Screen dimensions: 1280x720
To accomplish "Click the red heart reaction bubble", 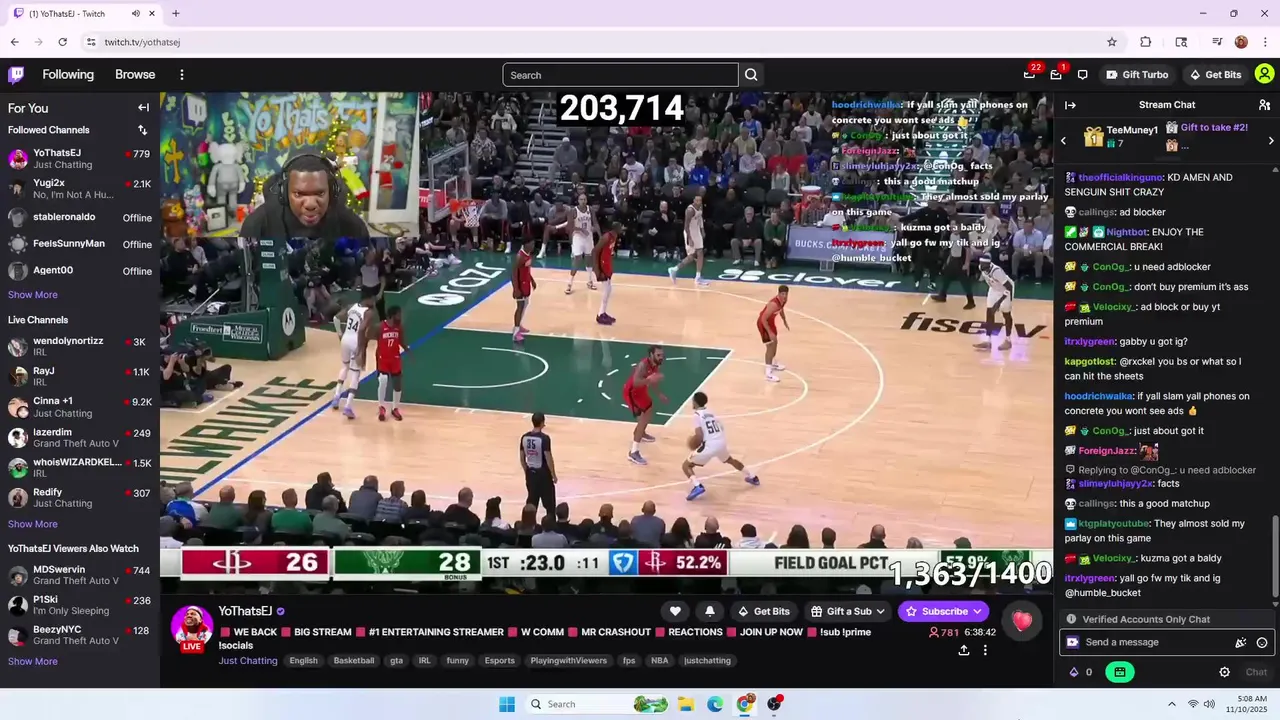I will pos(1021,621).
